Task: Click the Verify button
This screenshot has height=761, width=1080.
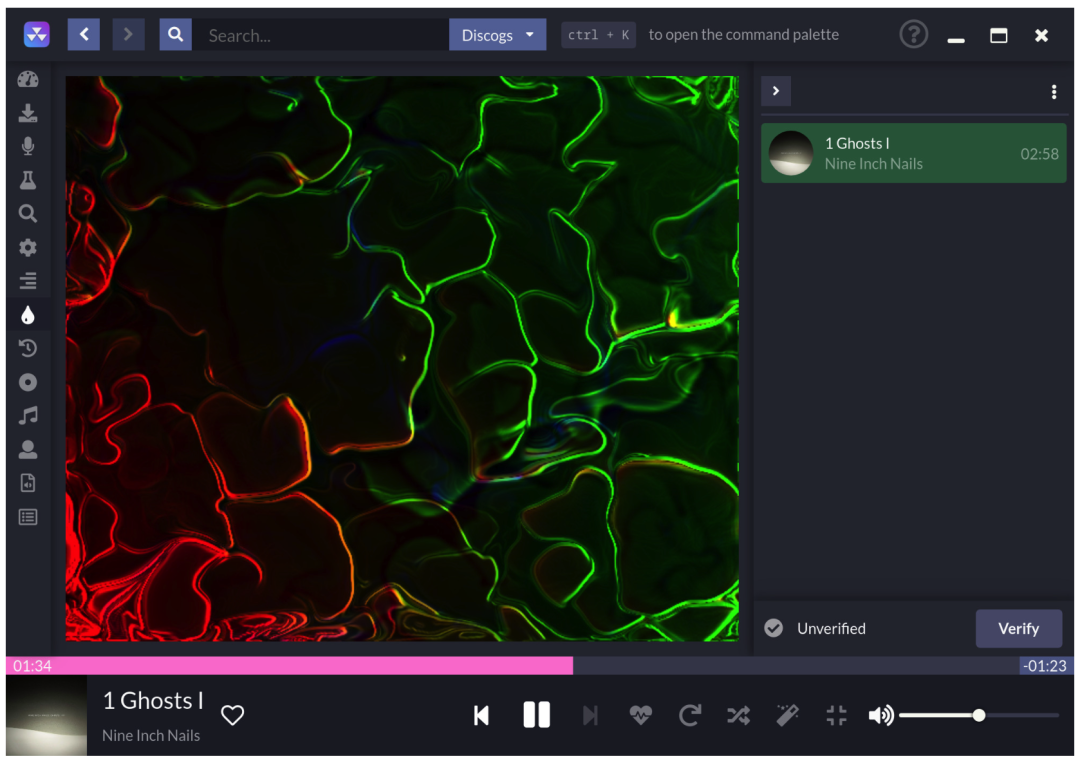Action: [1019, 628]
